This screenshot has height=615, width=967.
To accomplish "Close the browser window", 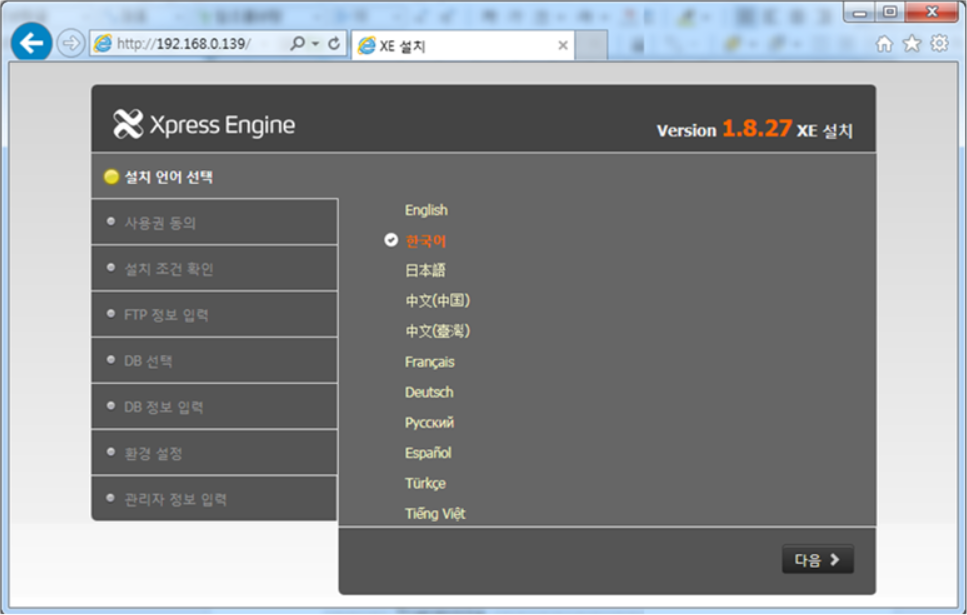I will click(x=931, y=12).
